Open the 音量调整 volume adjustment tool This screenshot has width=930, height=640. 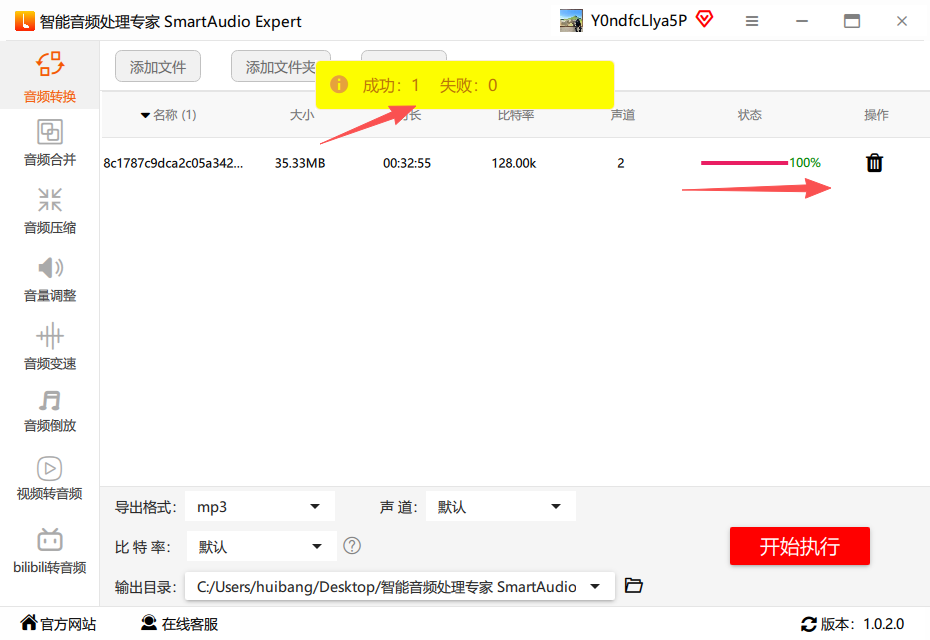coord(50,279)
